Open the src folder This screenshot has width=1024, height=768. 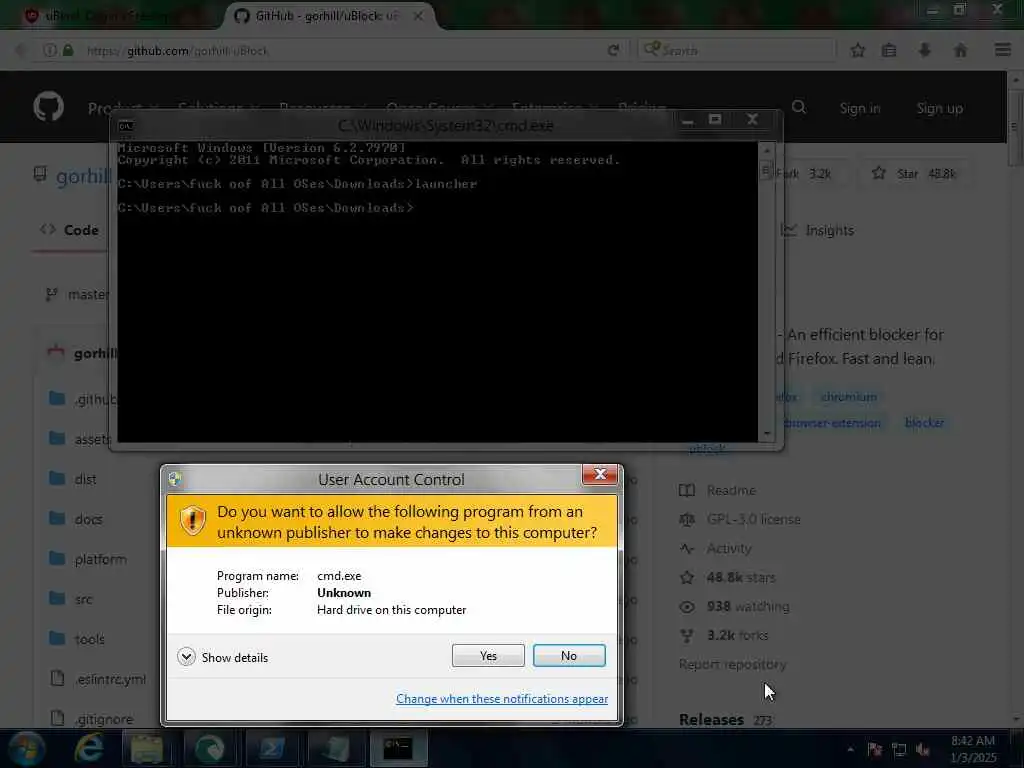[84, 599]
